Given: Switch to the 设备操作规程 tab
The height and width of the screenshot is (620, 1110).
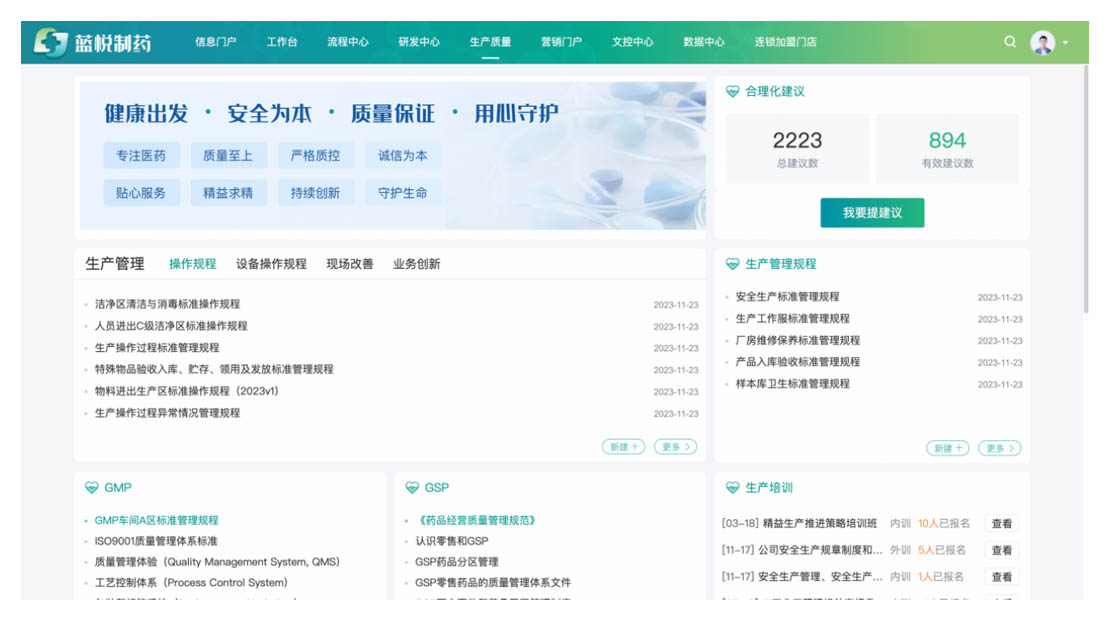Looking at the screenshot, I should coord(271,264).
